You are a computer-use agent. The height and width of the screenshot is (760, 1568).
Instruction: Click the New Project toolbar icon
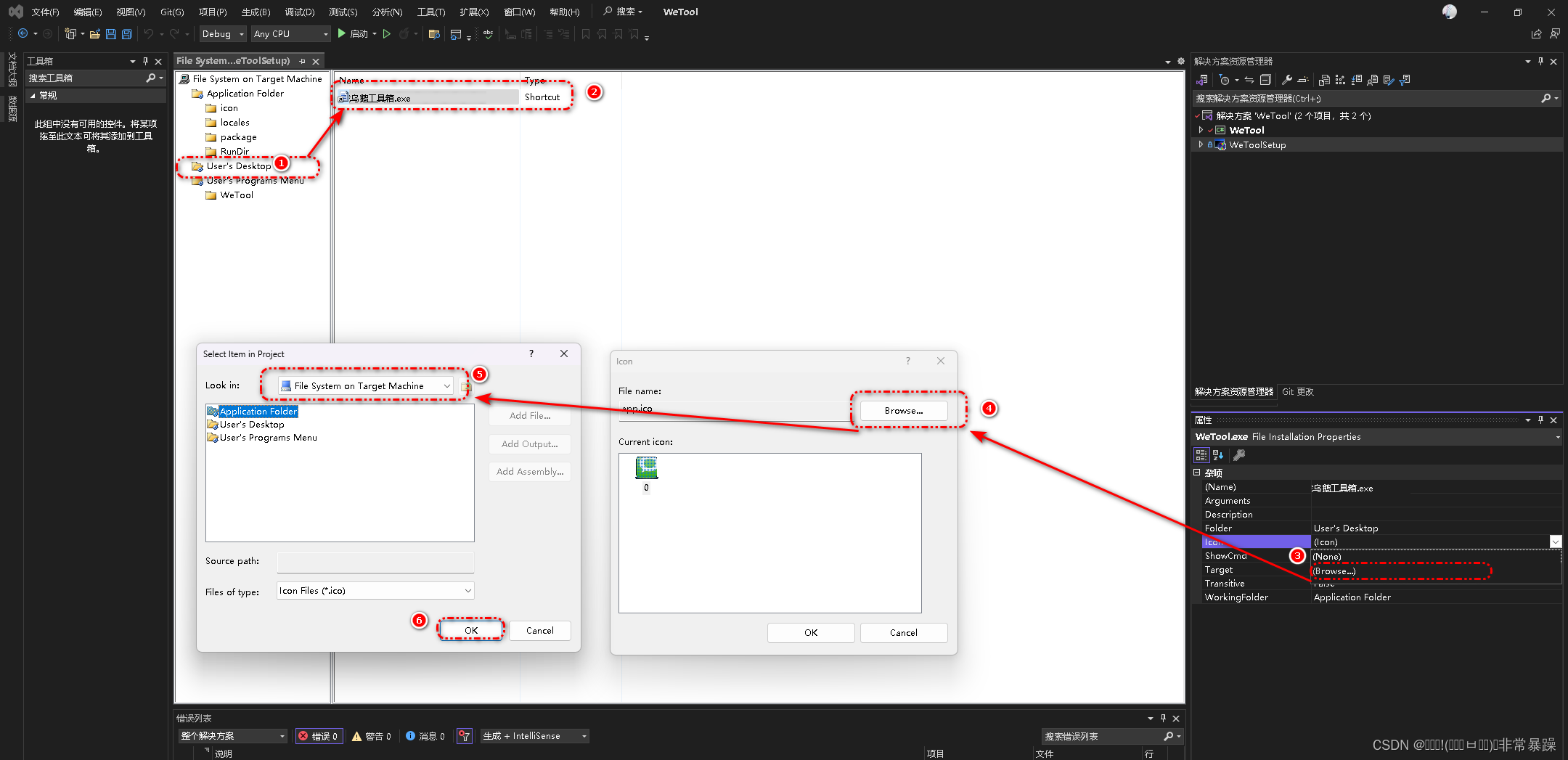(70, 34)
